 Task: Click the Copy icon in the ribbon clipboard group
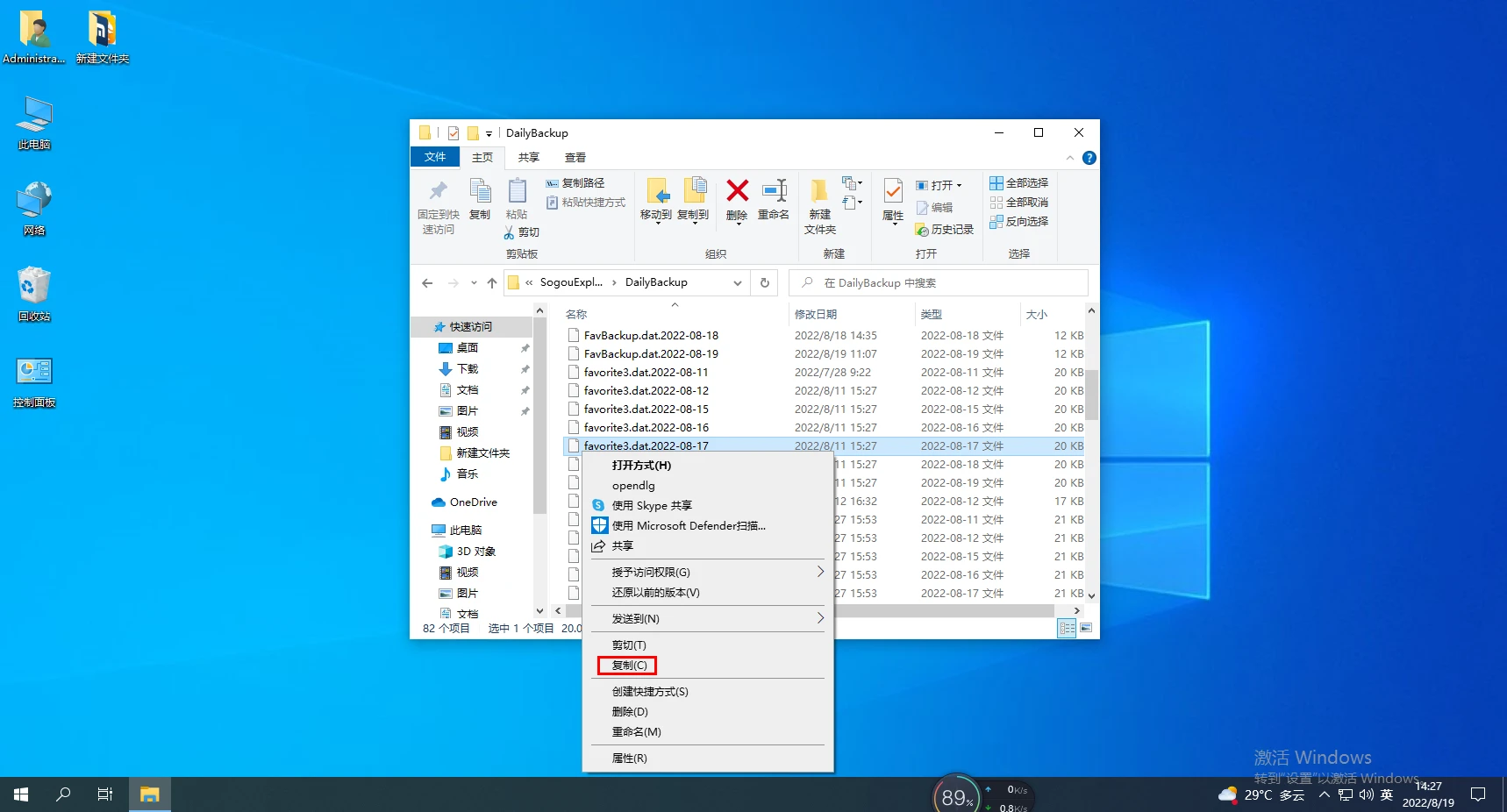click(x=480, y=191)
